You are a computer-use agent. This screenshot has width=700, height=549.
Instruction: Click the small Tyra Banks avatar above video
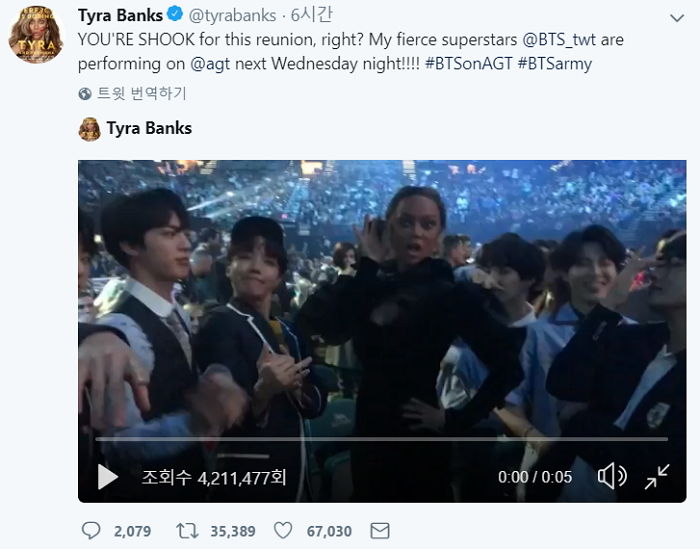(x=89, y=128)
